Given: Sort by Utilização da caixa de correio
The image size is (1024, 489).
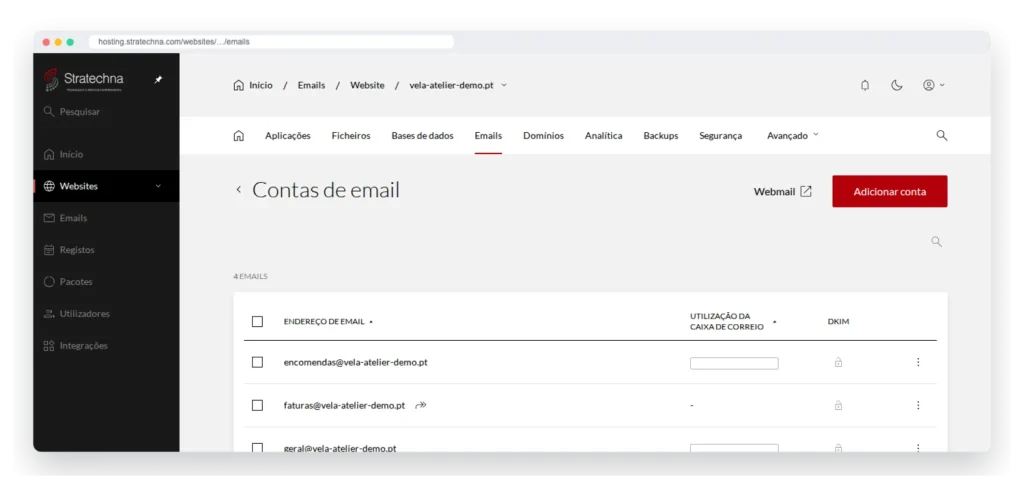Looking at the screenshot, I should click(733, 321).
